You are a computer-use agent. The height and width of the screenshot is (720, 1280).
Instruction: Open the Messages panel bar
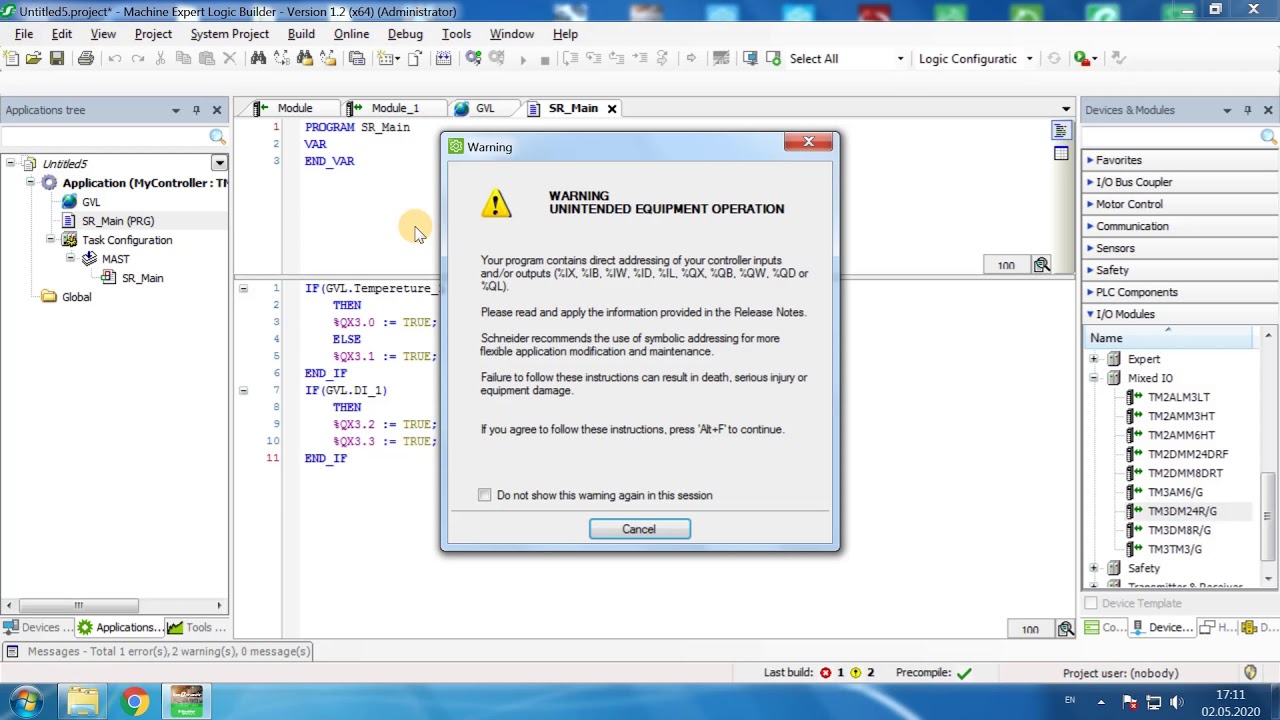[x=159, y=651]
